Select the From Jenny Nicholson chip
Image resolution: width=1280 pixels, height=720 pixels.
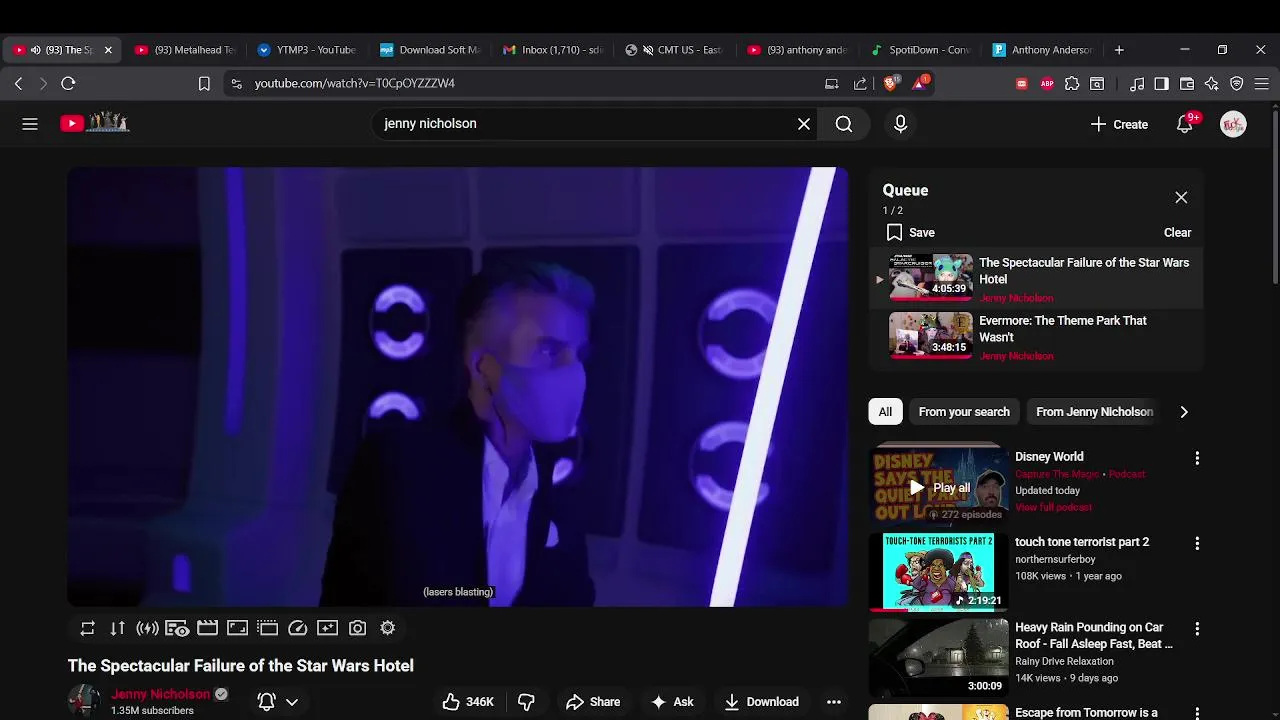[1094, 412]
